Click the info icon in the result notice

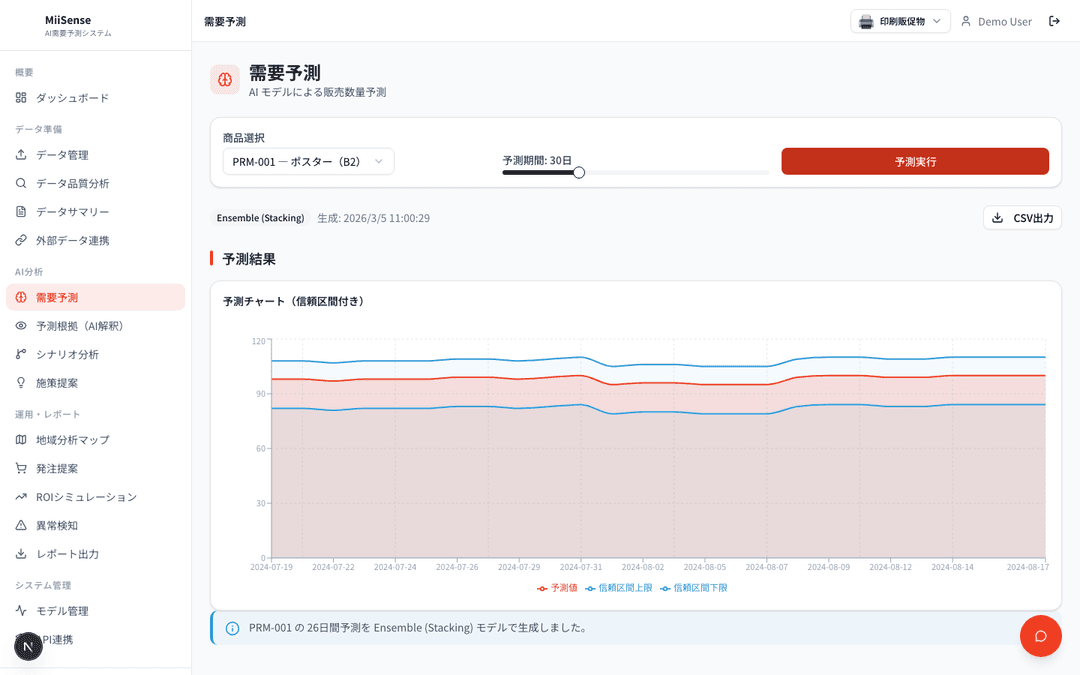pos(233,628)
